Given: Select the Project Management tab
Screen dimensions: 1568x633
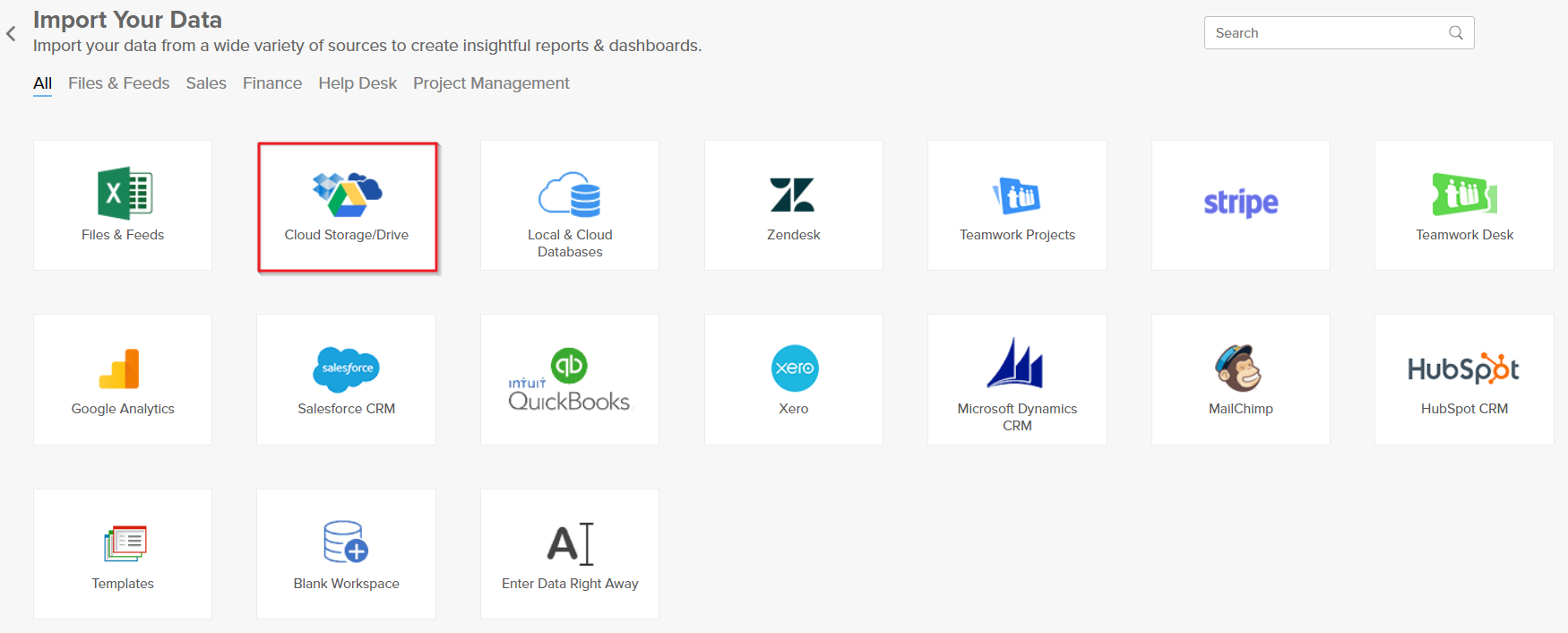Looking at the screenshot, I should (491, 83).
